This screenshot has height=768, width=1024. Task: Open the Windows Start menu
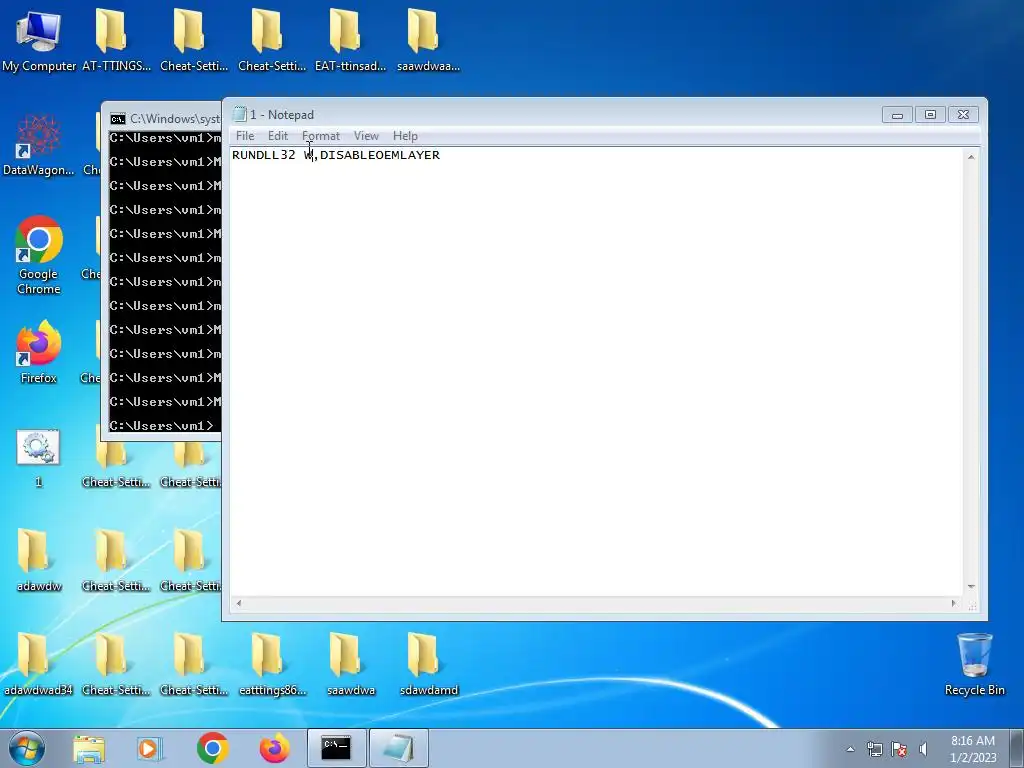pyautogui.click(x=27, y=748)
